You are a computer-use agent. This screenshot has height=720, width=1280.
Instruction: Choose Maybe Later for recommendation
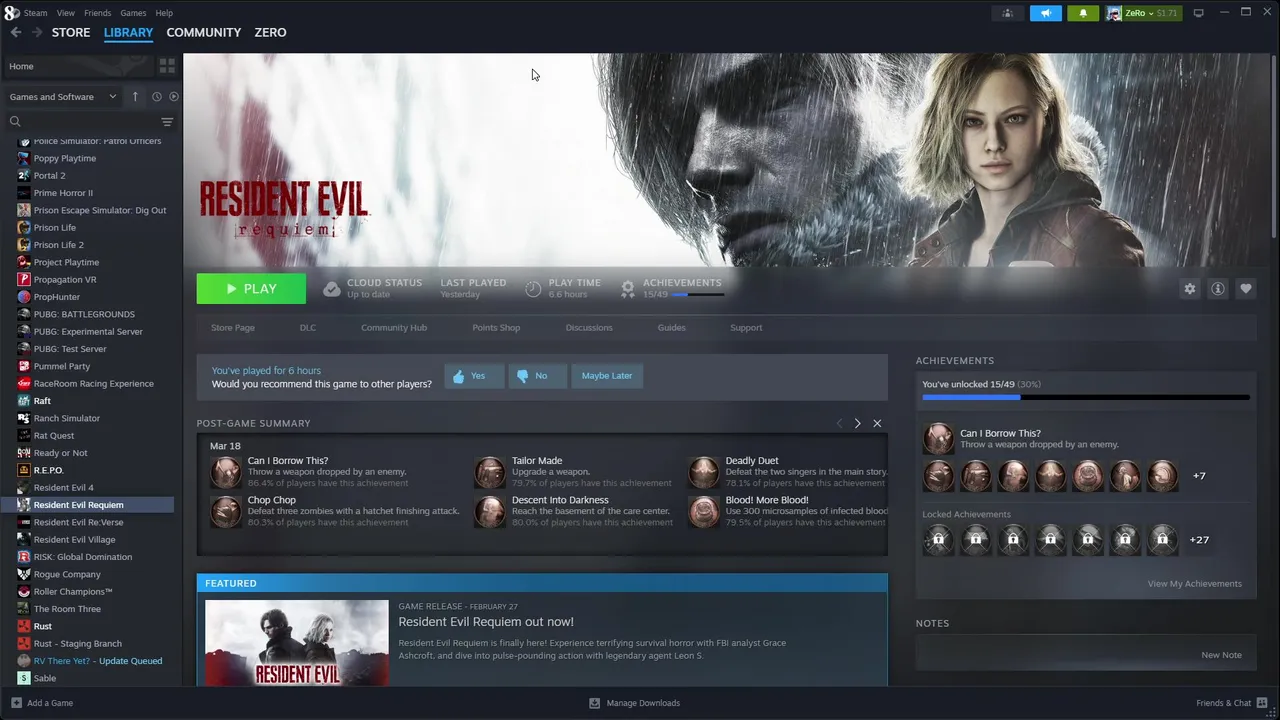click(x=607, y=376)
